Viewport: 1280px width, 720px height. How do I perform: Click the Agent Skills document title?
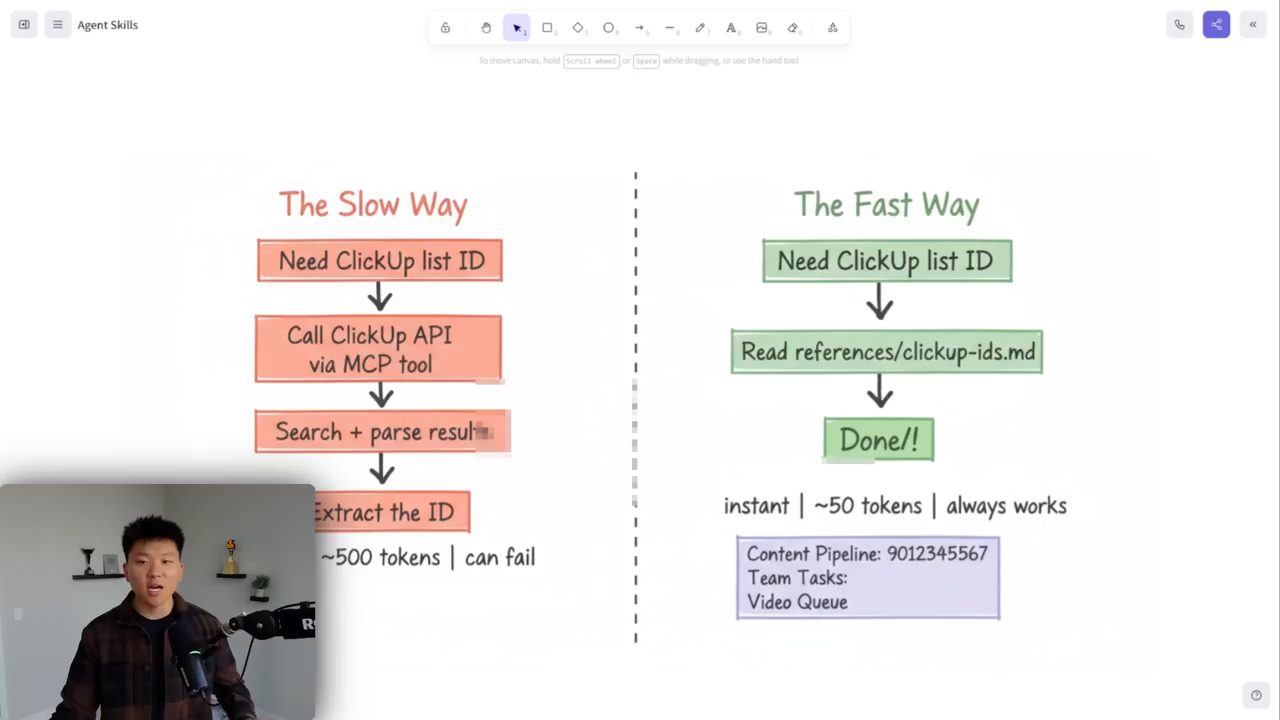point(108,25)
